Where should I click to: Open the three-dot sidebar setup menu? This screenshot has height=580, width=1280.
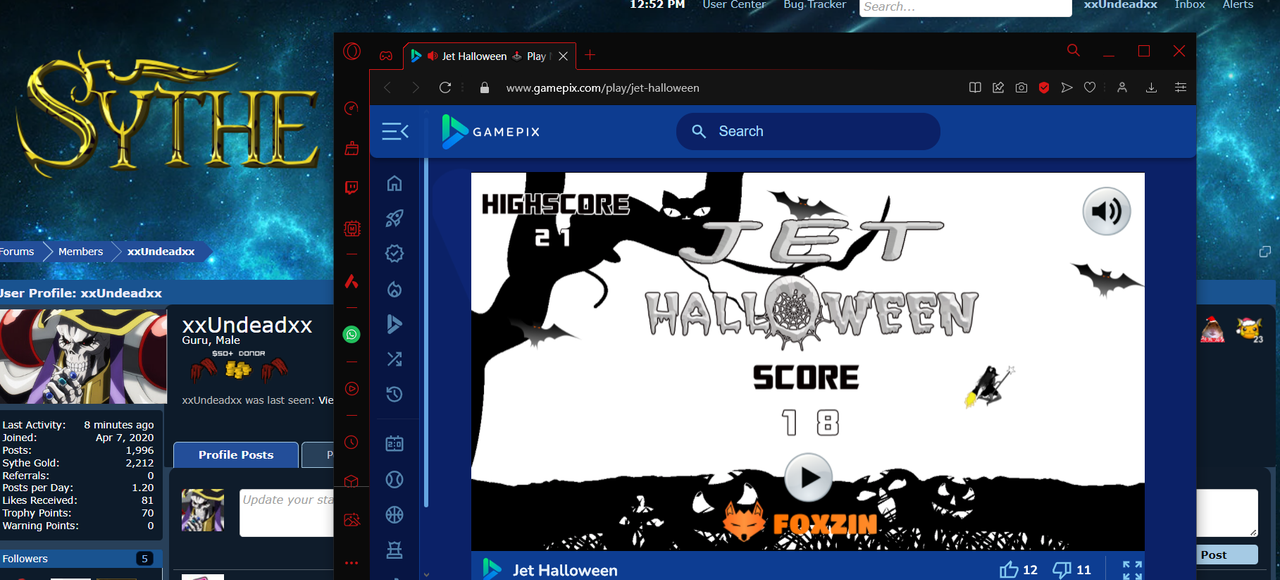351,564
